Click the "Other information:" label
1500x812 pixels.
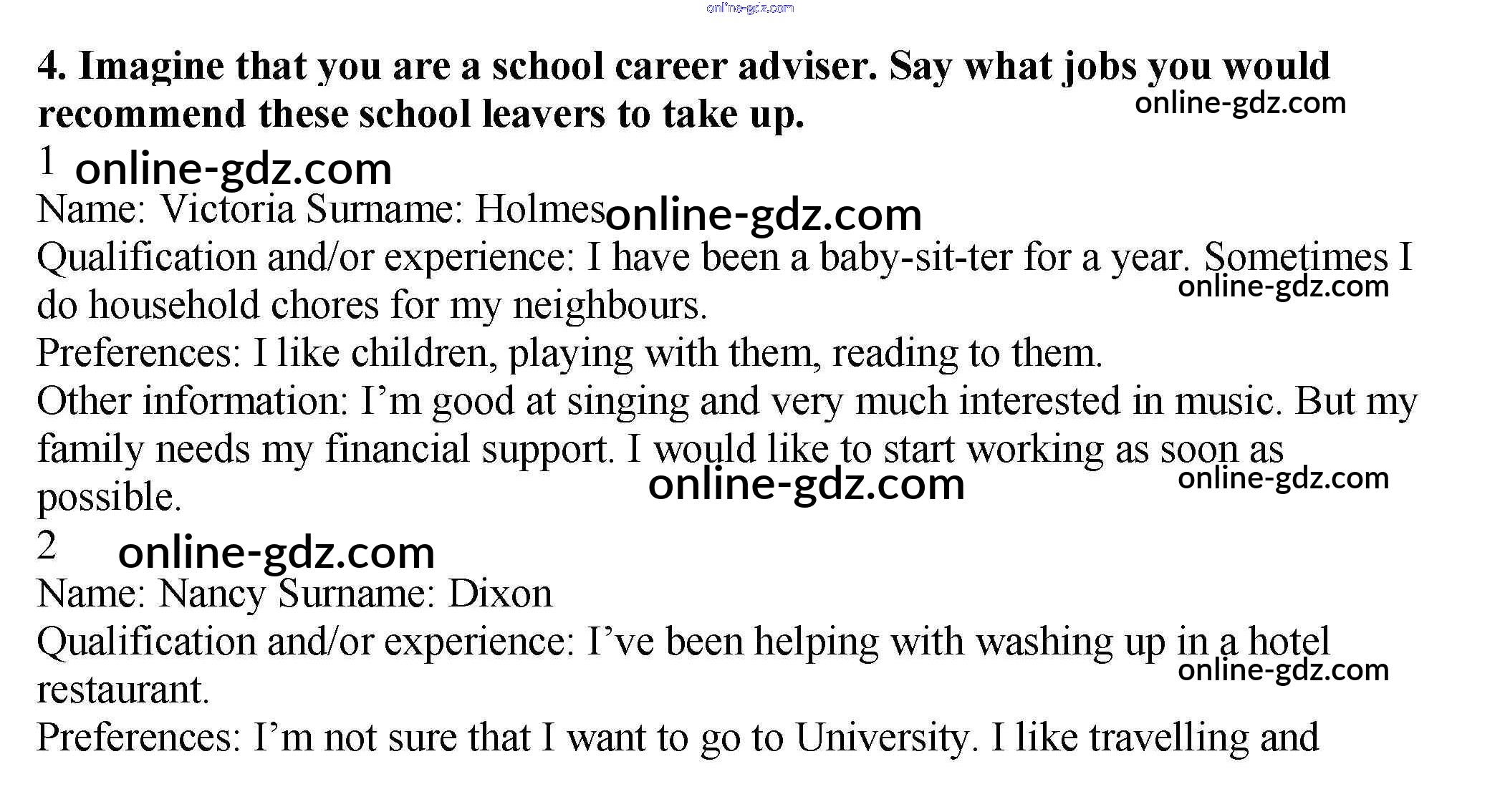(x=192, y=402)
